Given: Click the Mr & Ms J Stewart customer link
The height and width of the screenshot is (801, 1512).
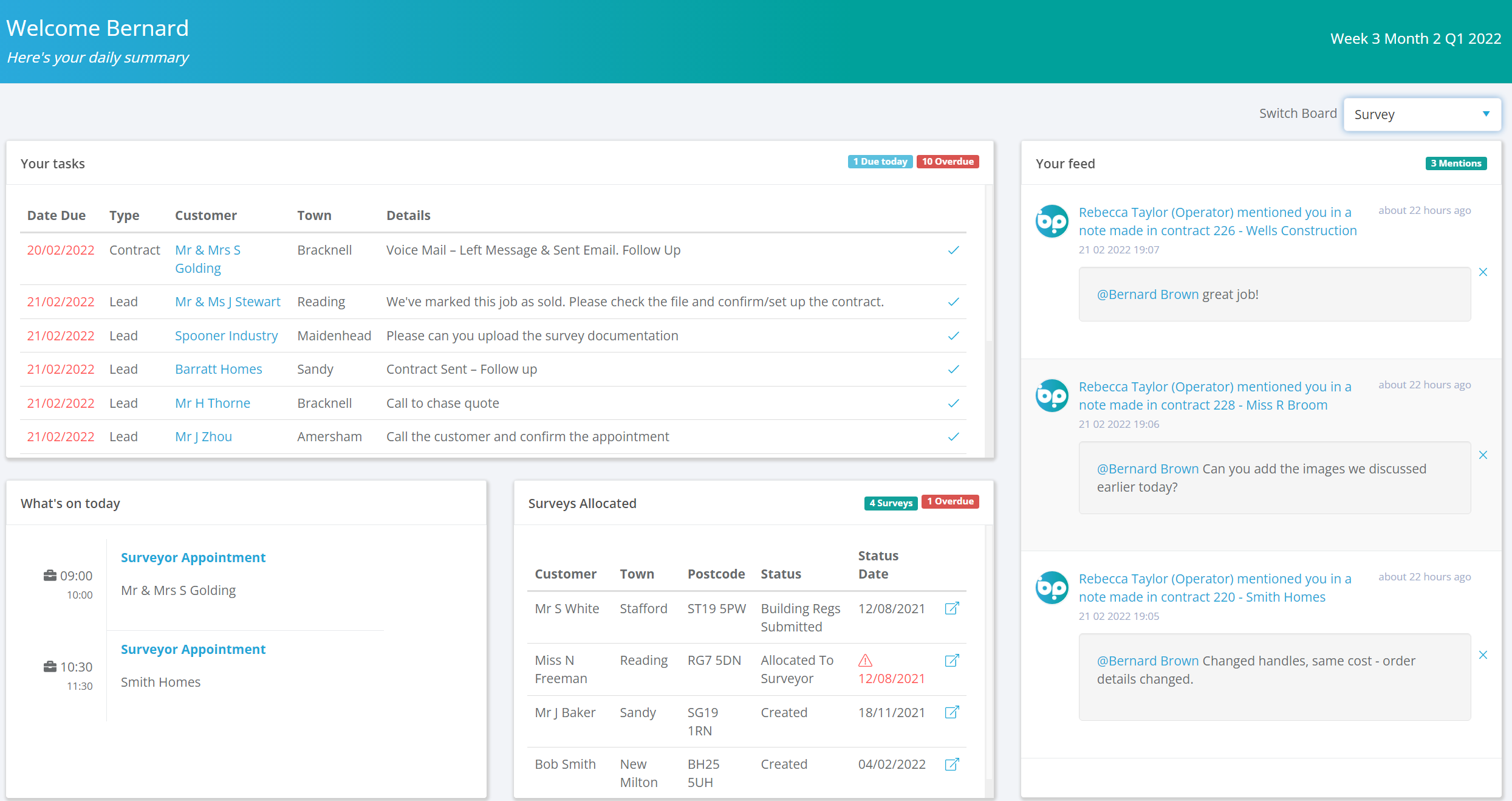Looking at the screenshot, I should [x=227, y=301].
